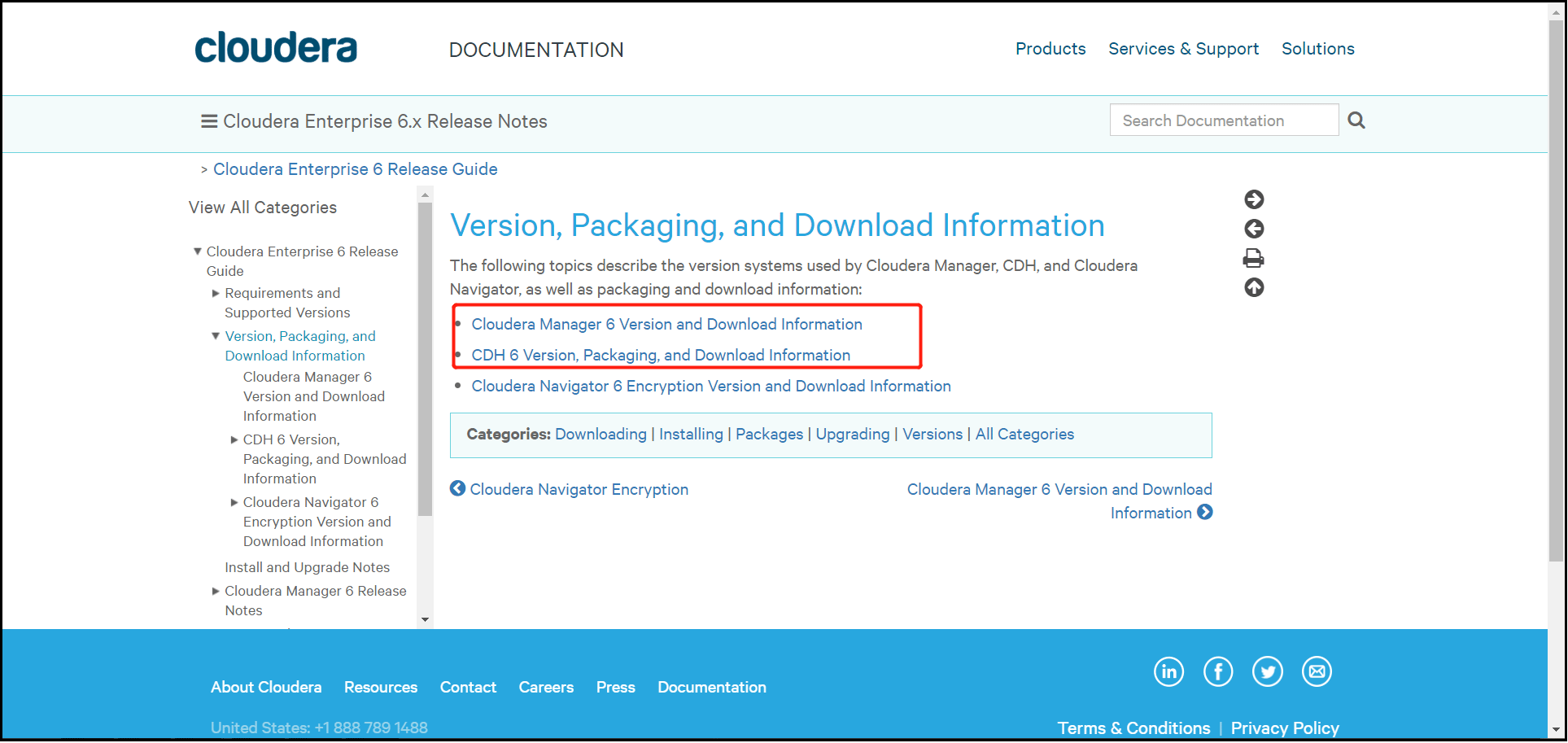Click right arrow after Download Information link
This screenshot has height=743, width=1568.
pyautogui.click(x=1205, y=512)
